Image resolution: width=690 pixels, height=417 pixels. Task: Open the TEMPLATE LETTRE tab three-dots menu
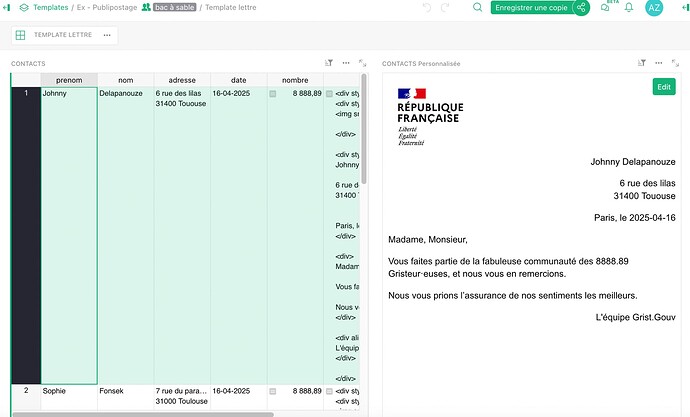pos(107,35)
